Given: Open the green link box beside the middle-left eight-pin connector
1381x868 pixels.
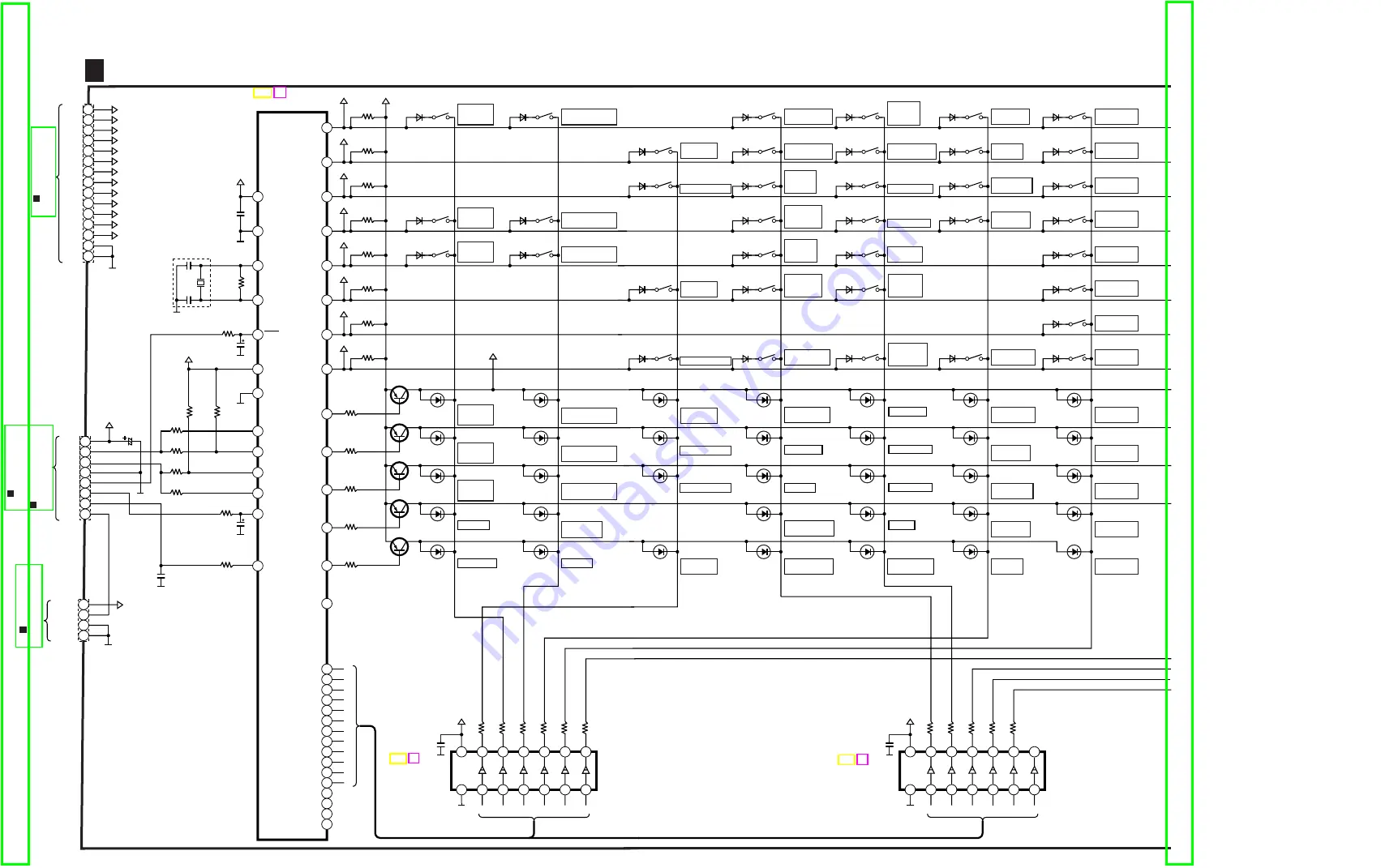Looking at the screenshot, I should coord(29,468).
